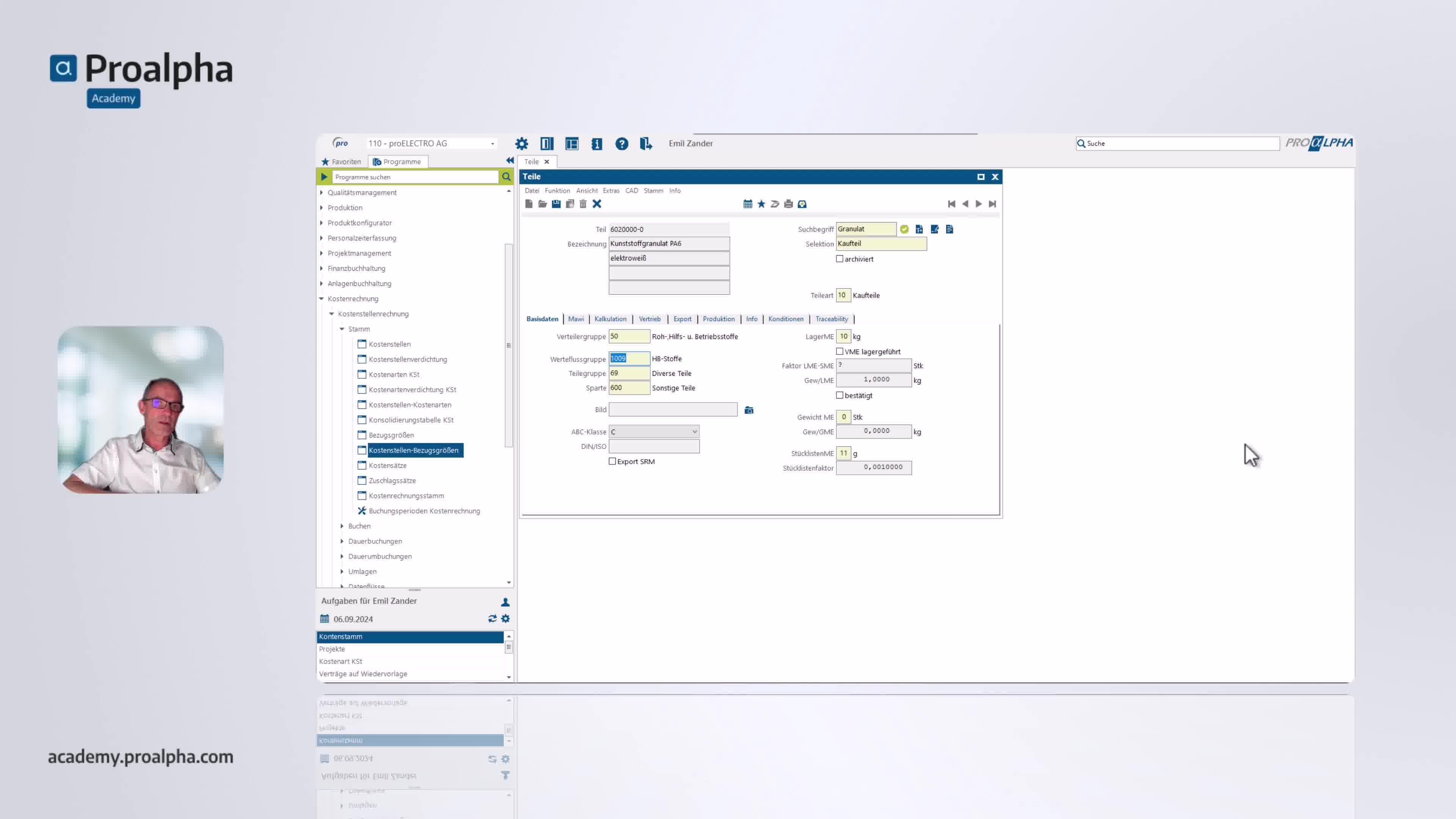
Task: Click the printer icon in Teile toolbar
Action: point(789,204)
